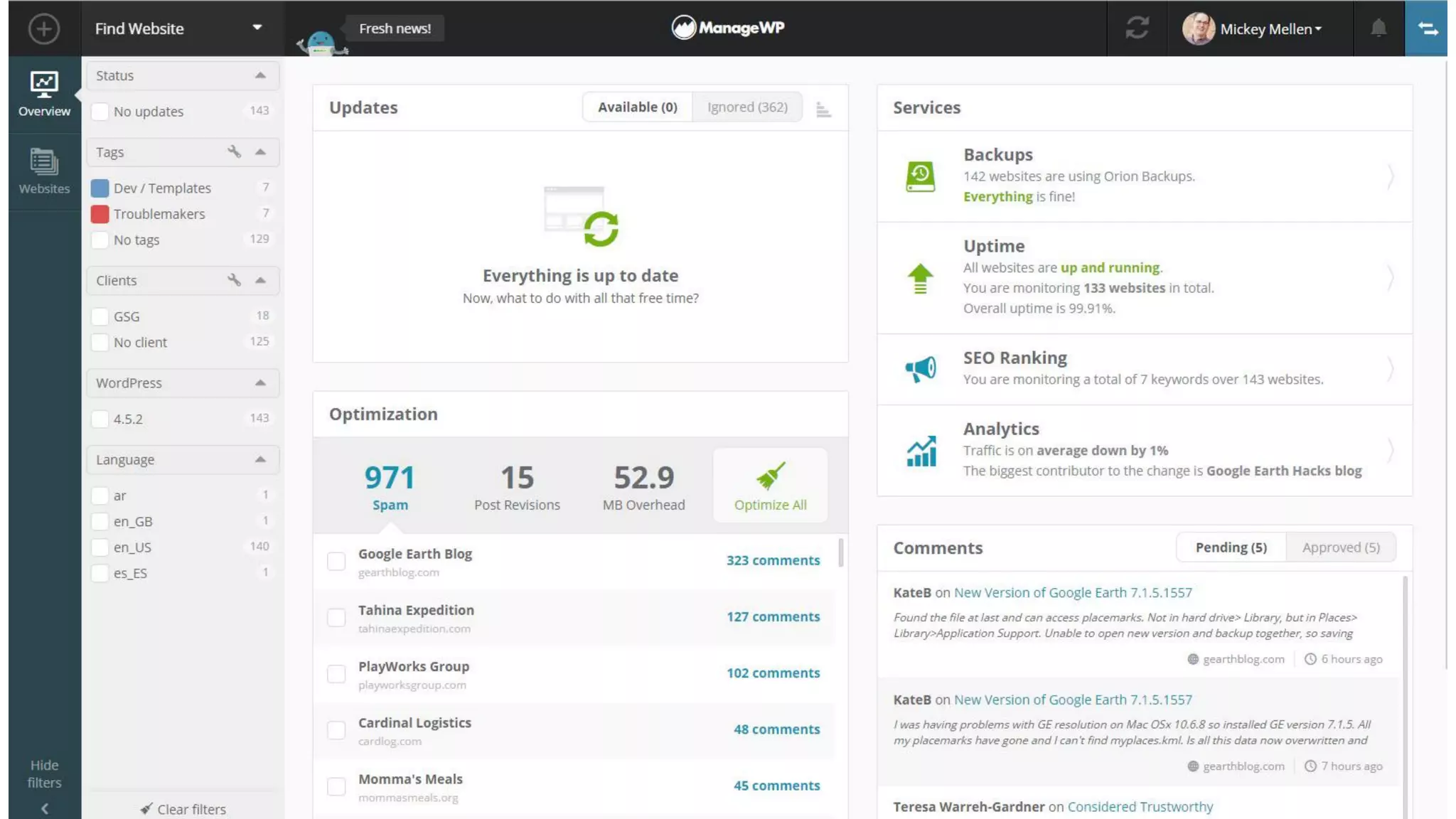Select the red Troubleshooters tag color swatch
Screen dimensions: 1456x819
pyautogui.click(x=100, y=214)
